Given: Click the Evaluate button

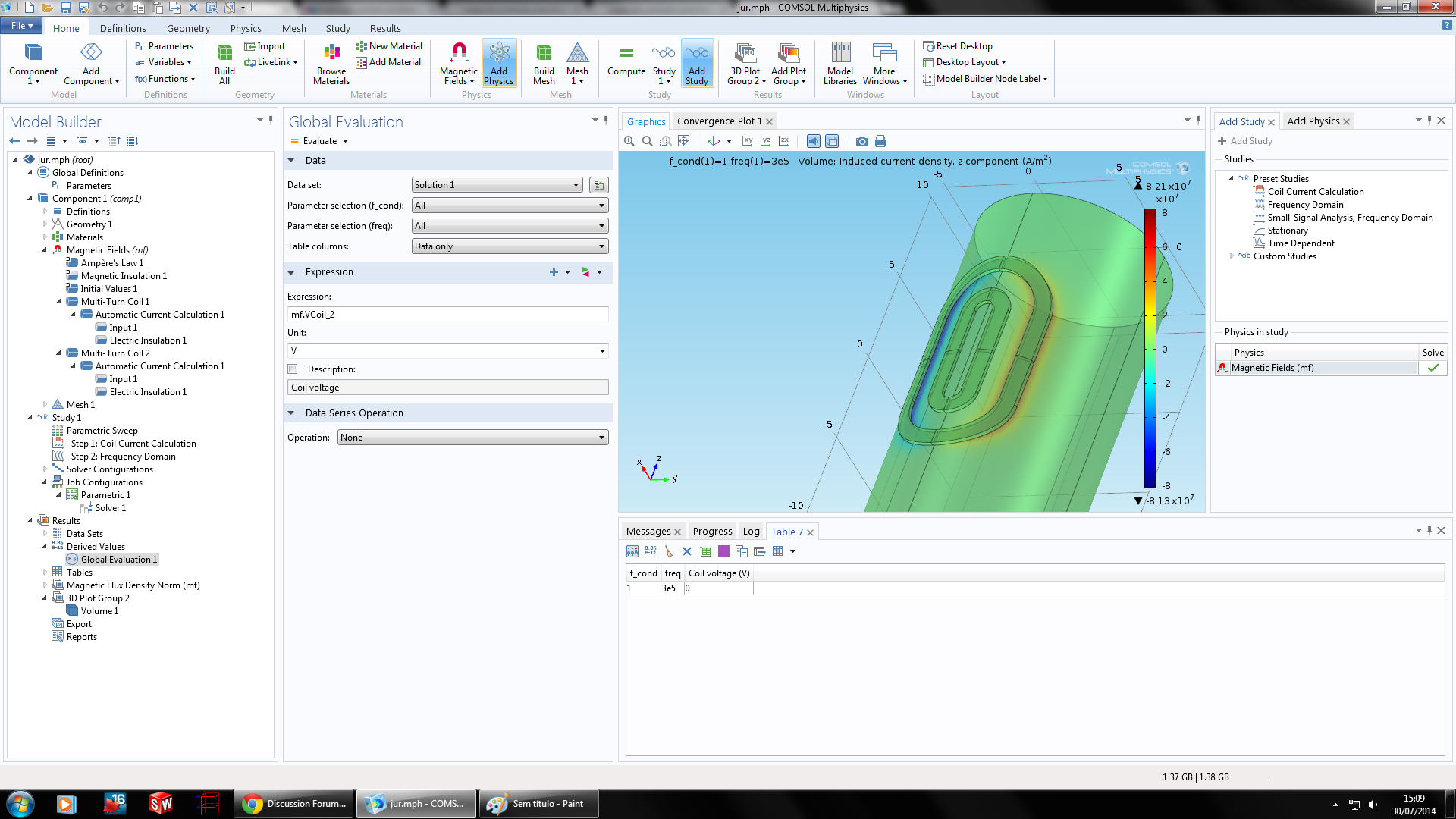Looking at the screenshot, I should (319, 141).
